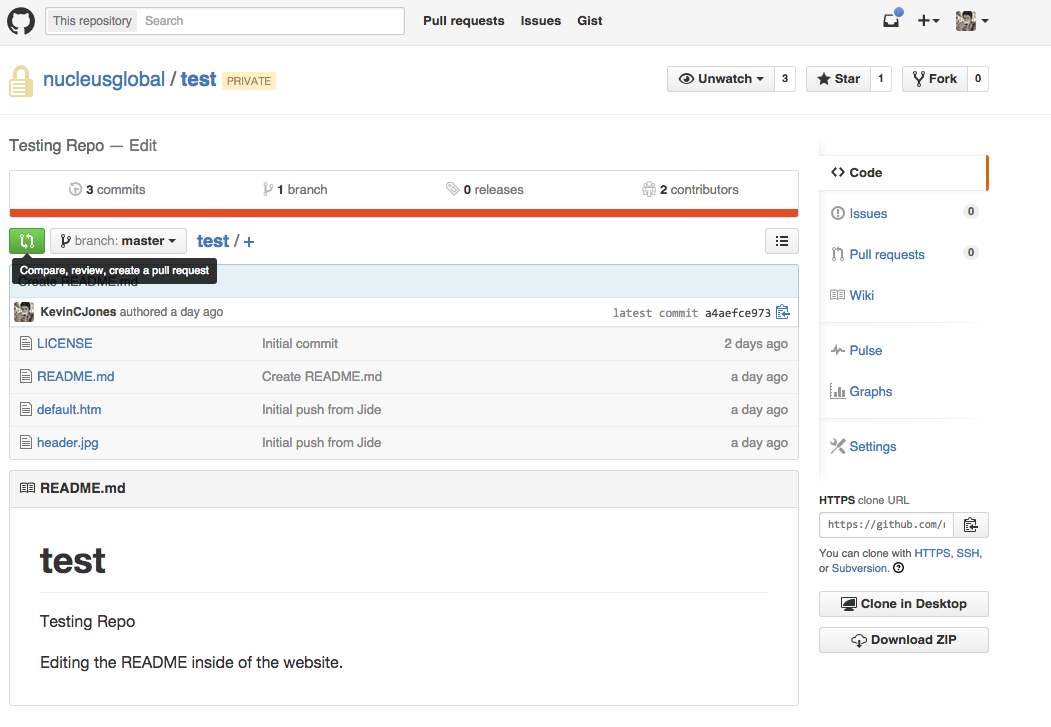Open Gist in top navigation

590,21
